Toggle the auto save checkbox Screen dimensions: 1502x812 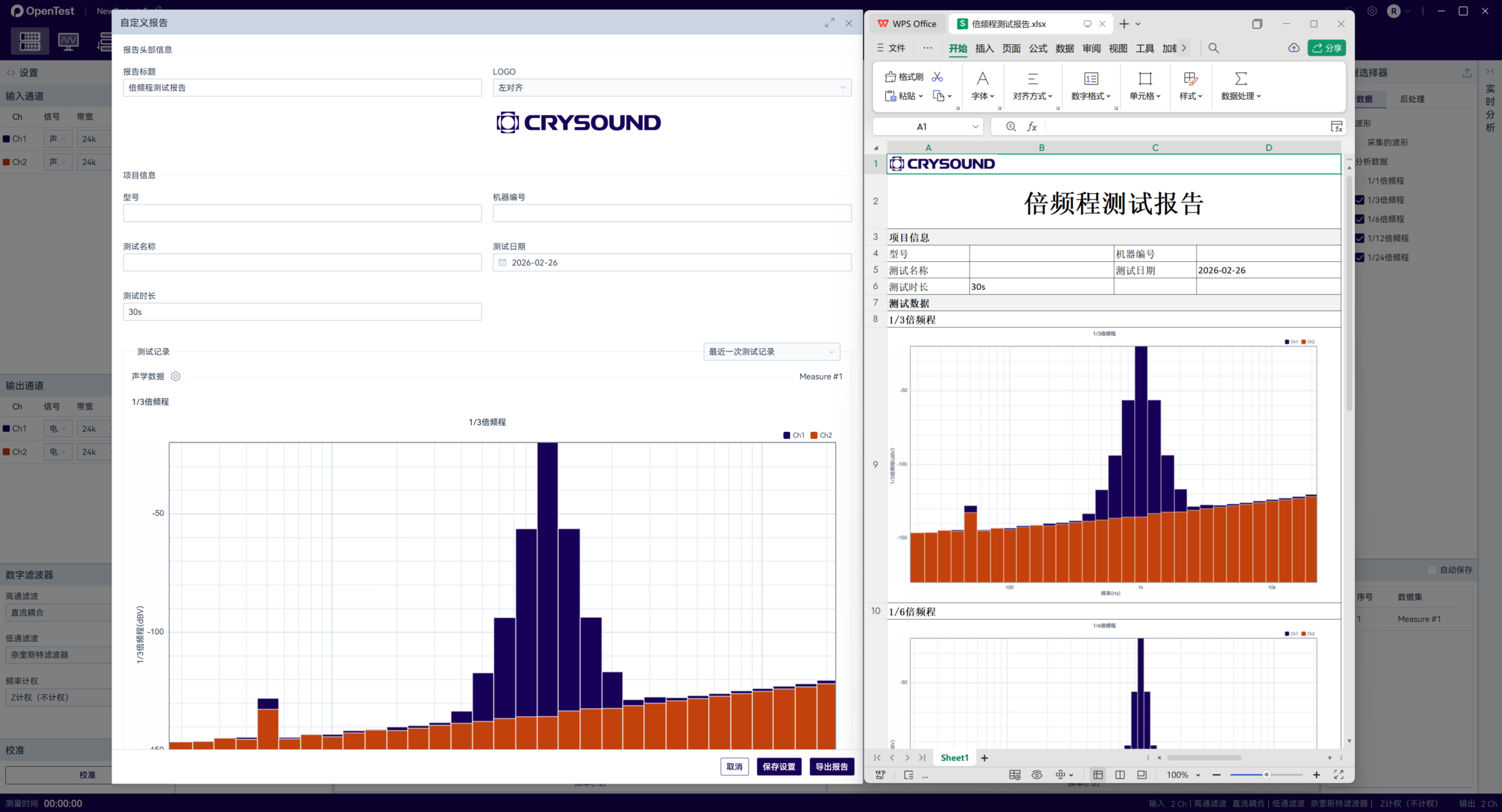tap(1432, 570)
